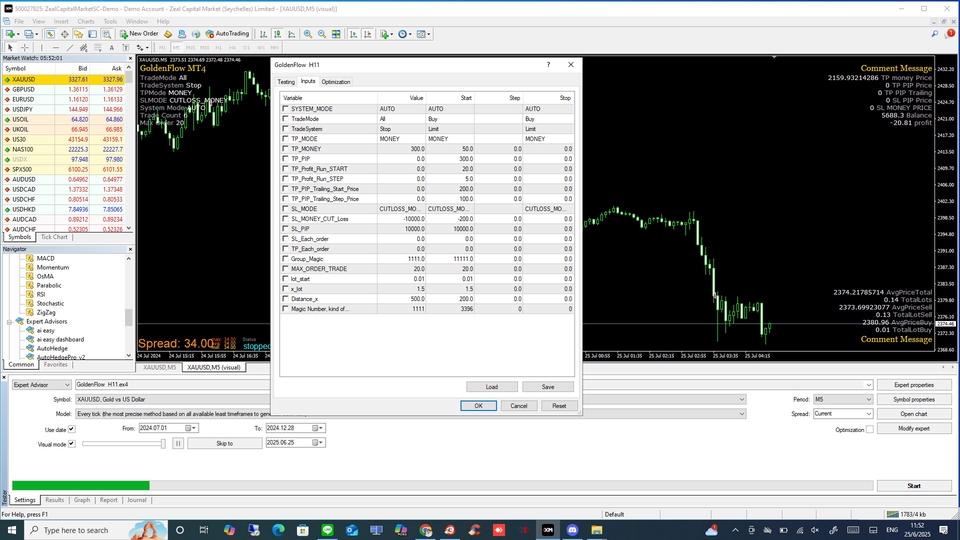Open the Charts menu
The height and width of the screenshot is (540, 960).
pyautogui.click(x=87, y=20)
